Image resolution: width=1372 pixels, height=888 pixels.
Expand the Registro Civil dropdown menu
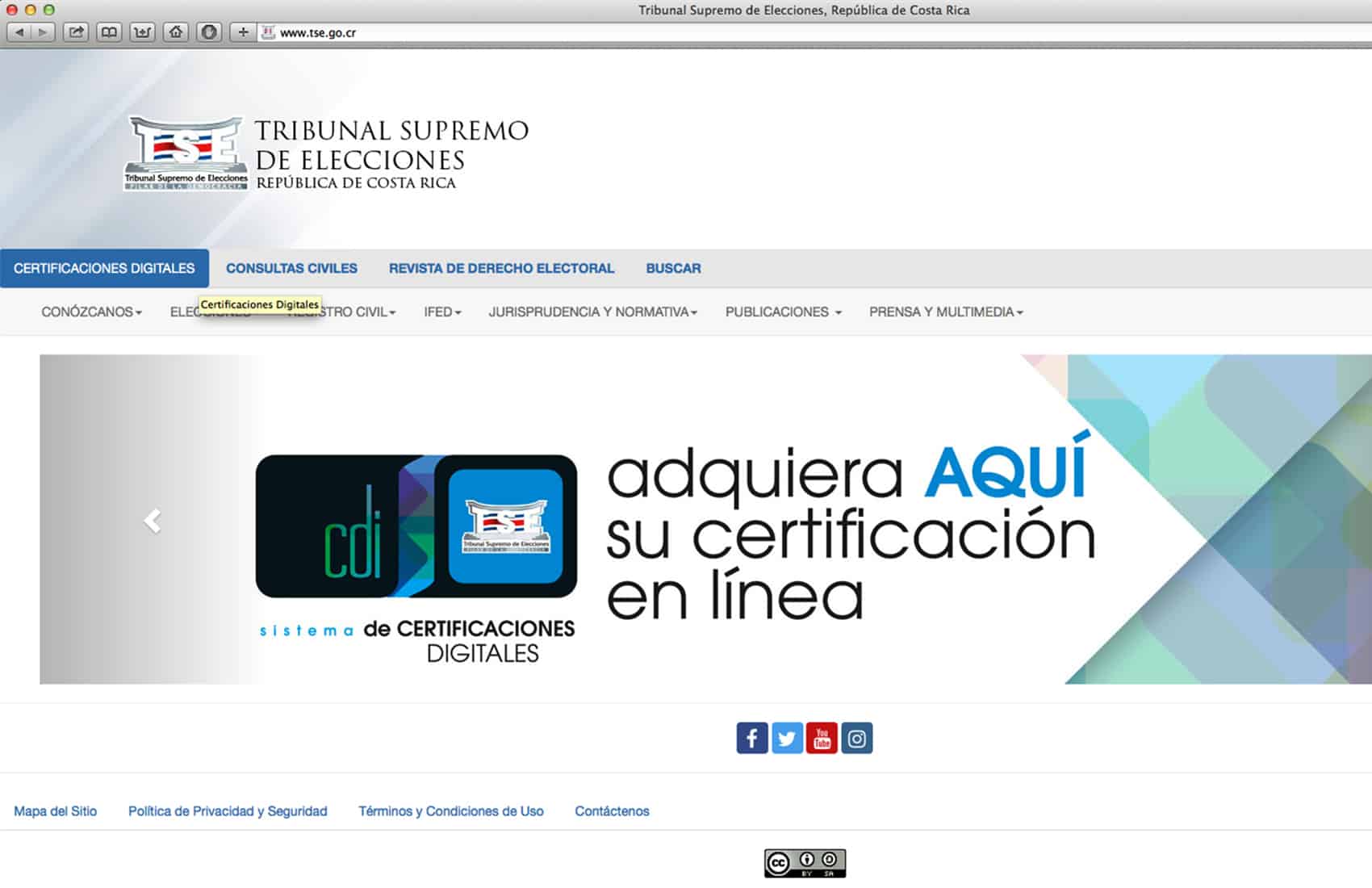(x=342, y=312)
